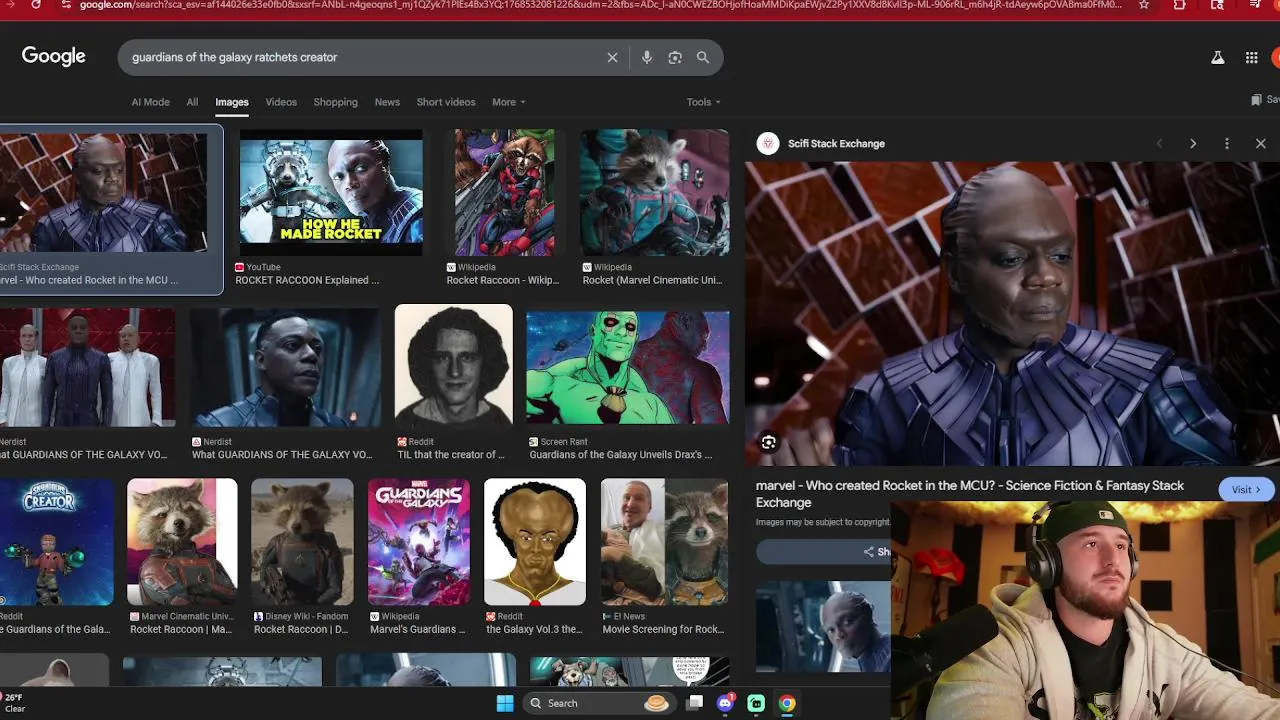Screen dimensions: 1280x720
Task: Switch to News tab
Action: pyautogui.click(x=387, y=102)
